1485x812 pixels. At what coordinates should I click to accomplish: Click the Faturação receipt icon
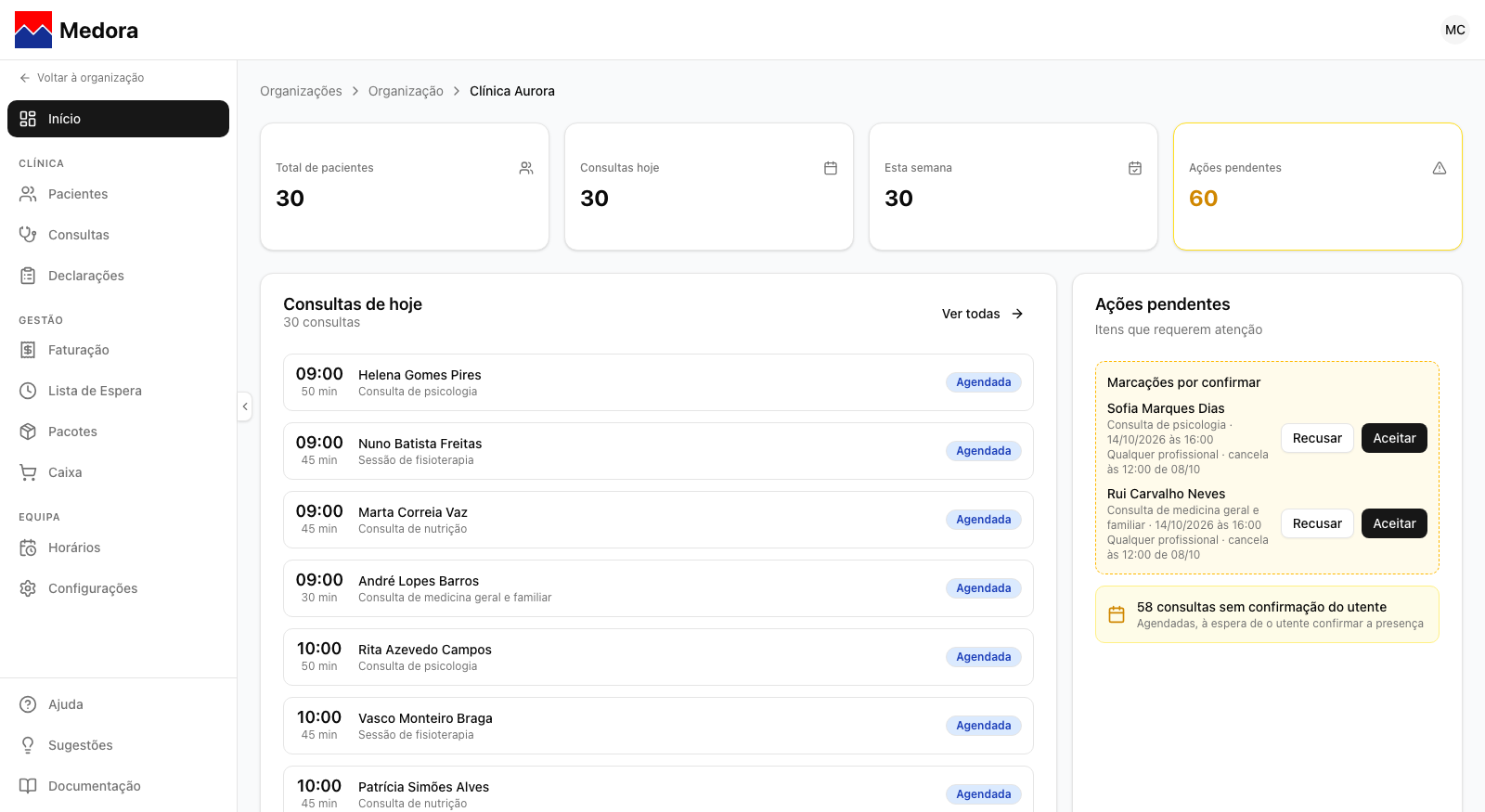[28, 350]
